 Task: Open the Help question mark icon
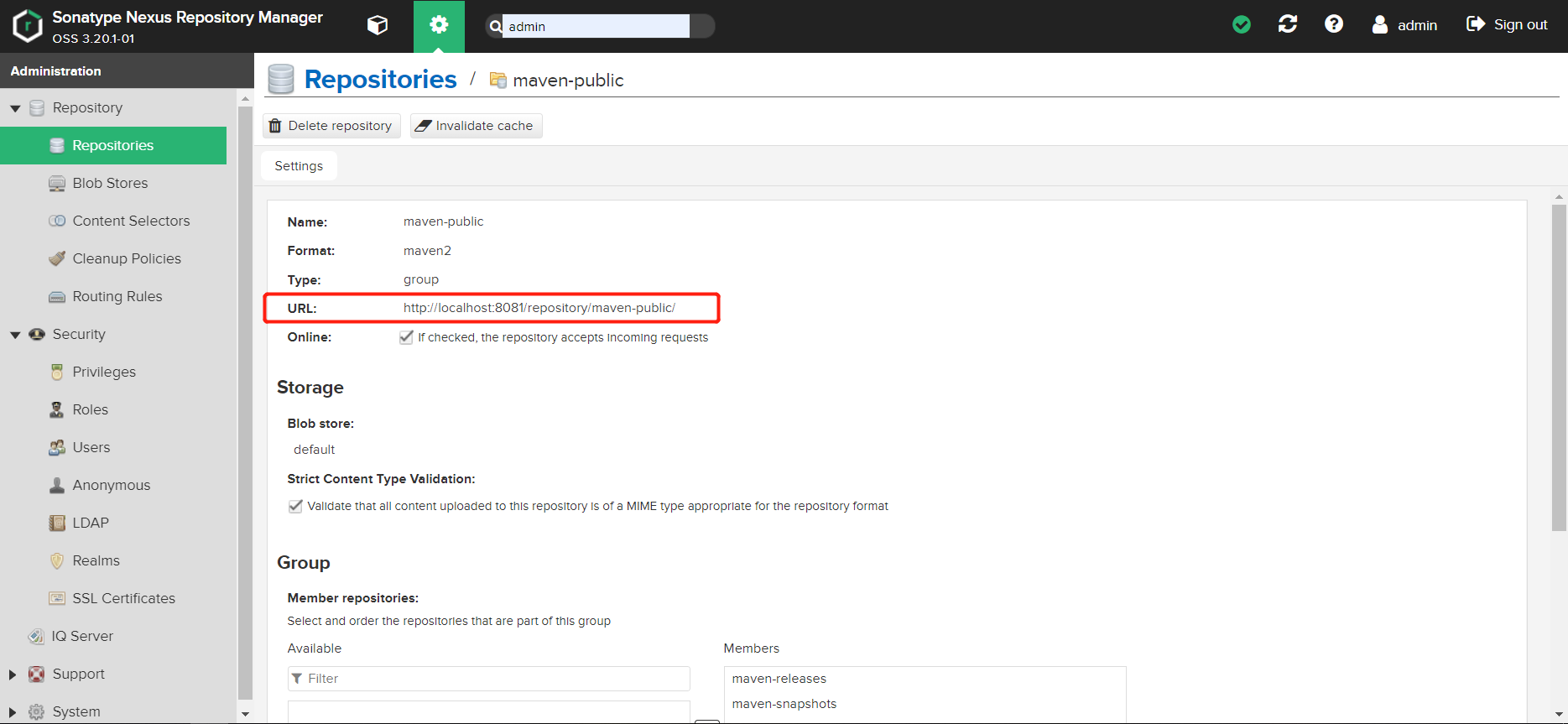pos(1334,24)
